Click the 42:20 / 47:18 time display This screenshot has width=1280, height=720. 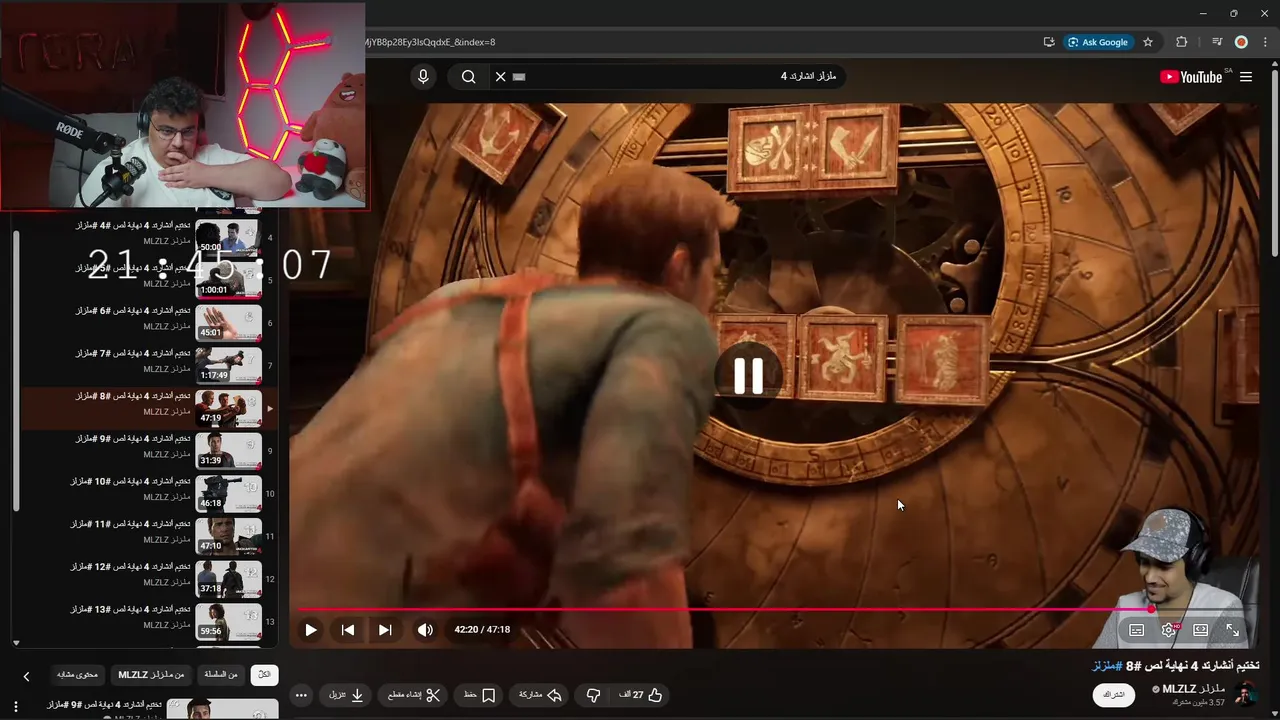pos(482,630)
